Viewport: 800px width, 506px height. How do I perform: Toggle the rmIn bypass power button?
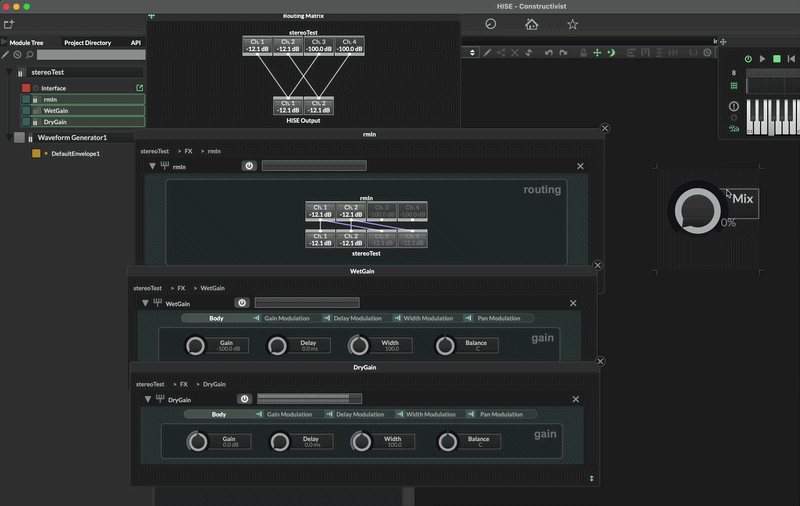pyautogui.click(x=248, y=166)
